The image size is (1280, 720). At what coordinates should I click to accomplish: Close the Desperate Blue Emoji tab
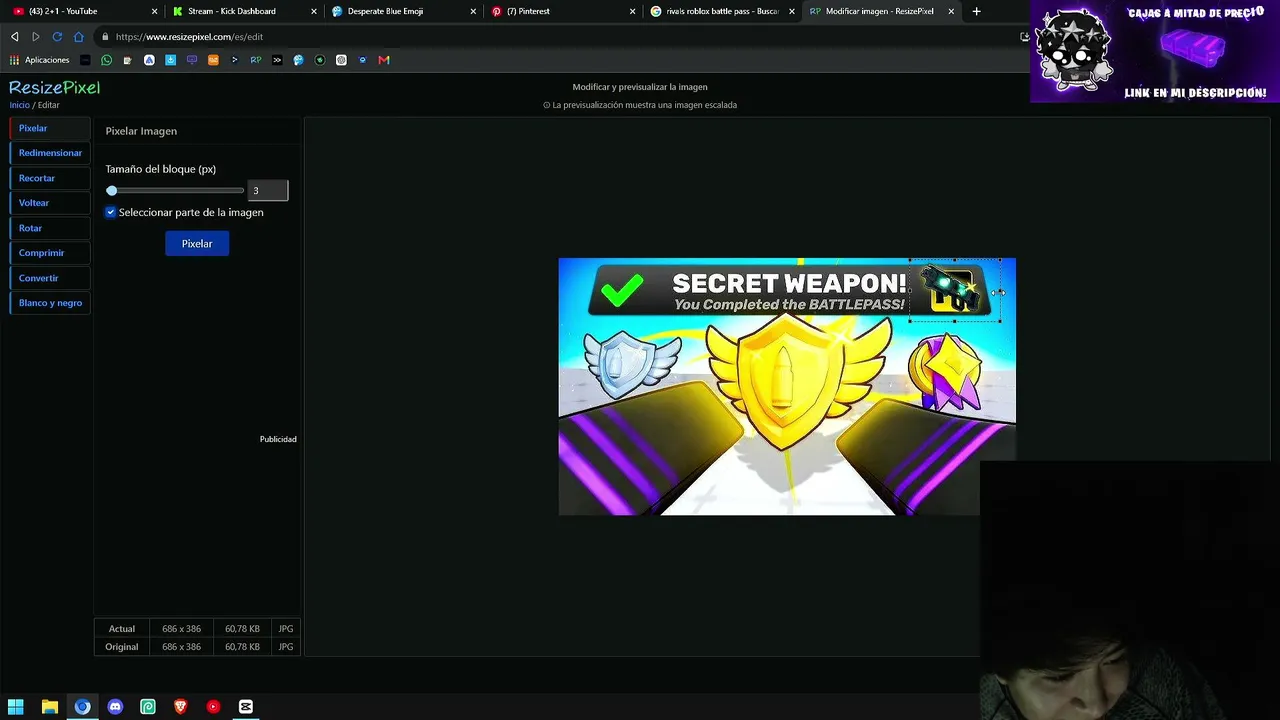pyautogui.click(x=473, y=11)
